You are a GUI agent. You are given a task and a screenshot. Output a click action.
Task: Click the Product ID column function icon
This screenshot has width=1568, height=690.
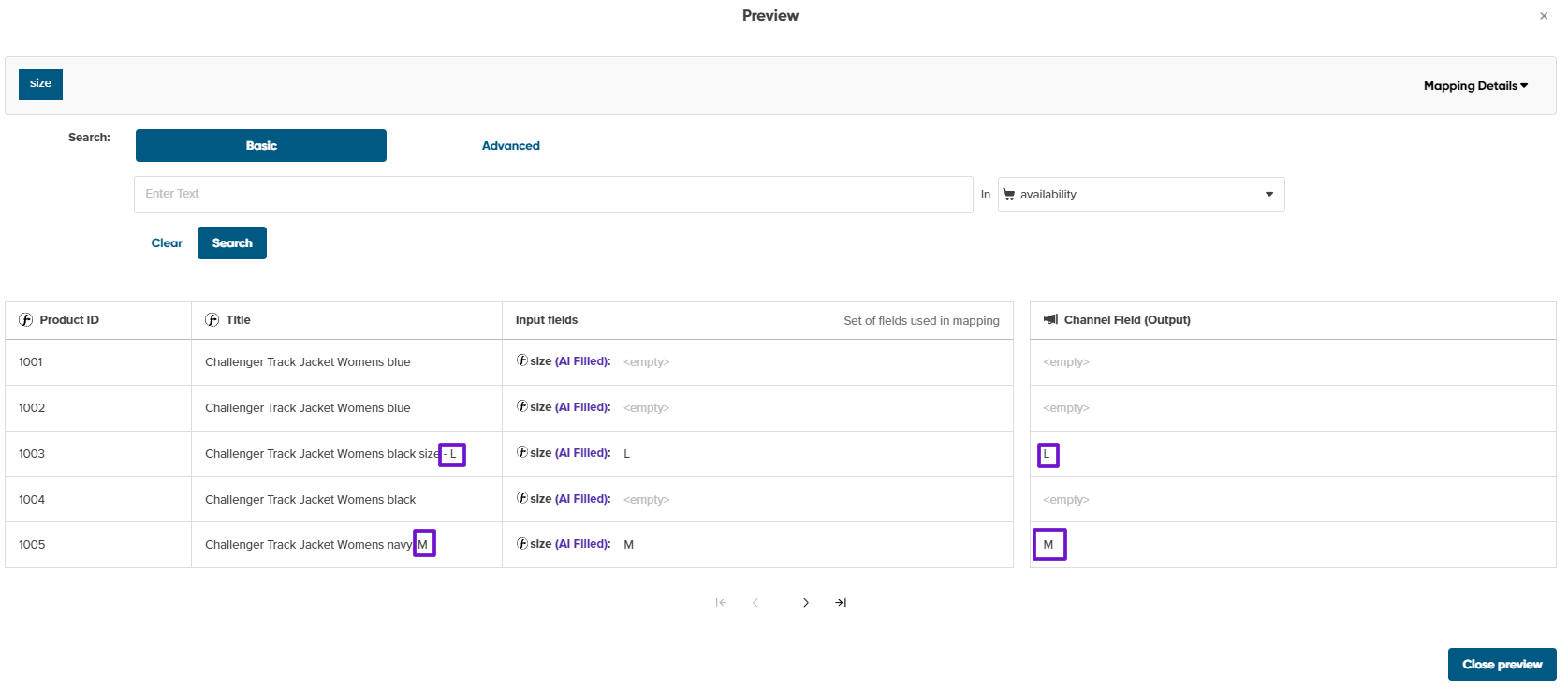pyautogui.click(x=26, y=320)
